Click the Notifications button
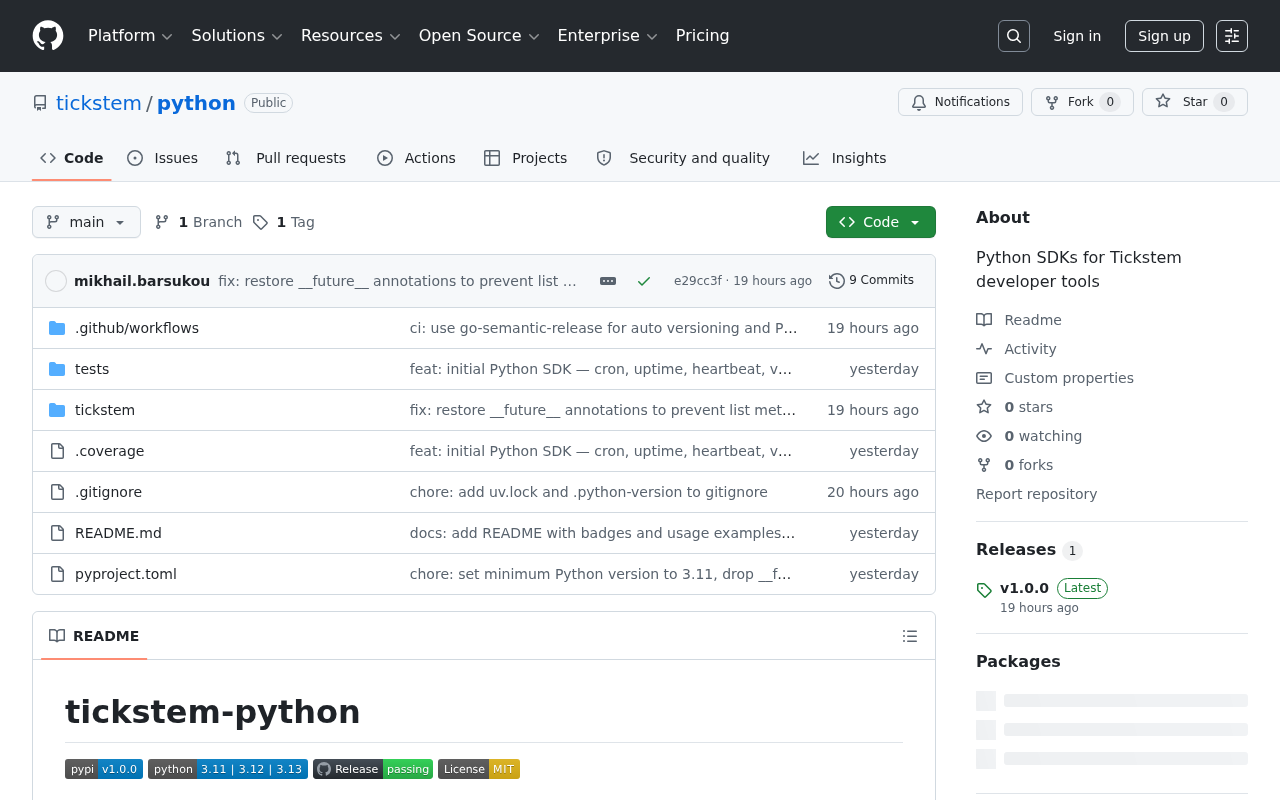1280x800 pixels. click(960, 102)
